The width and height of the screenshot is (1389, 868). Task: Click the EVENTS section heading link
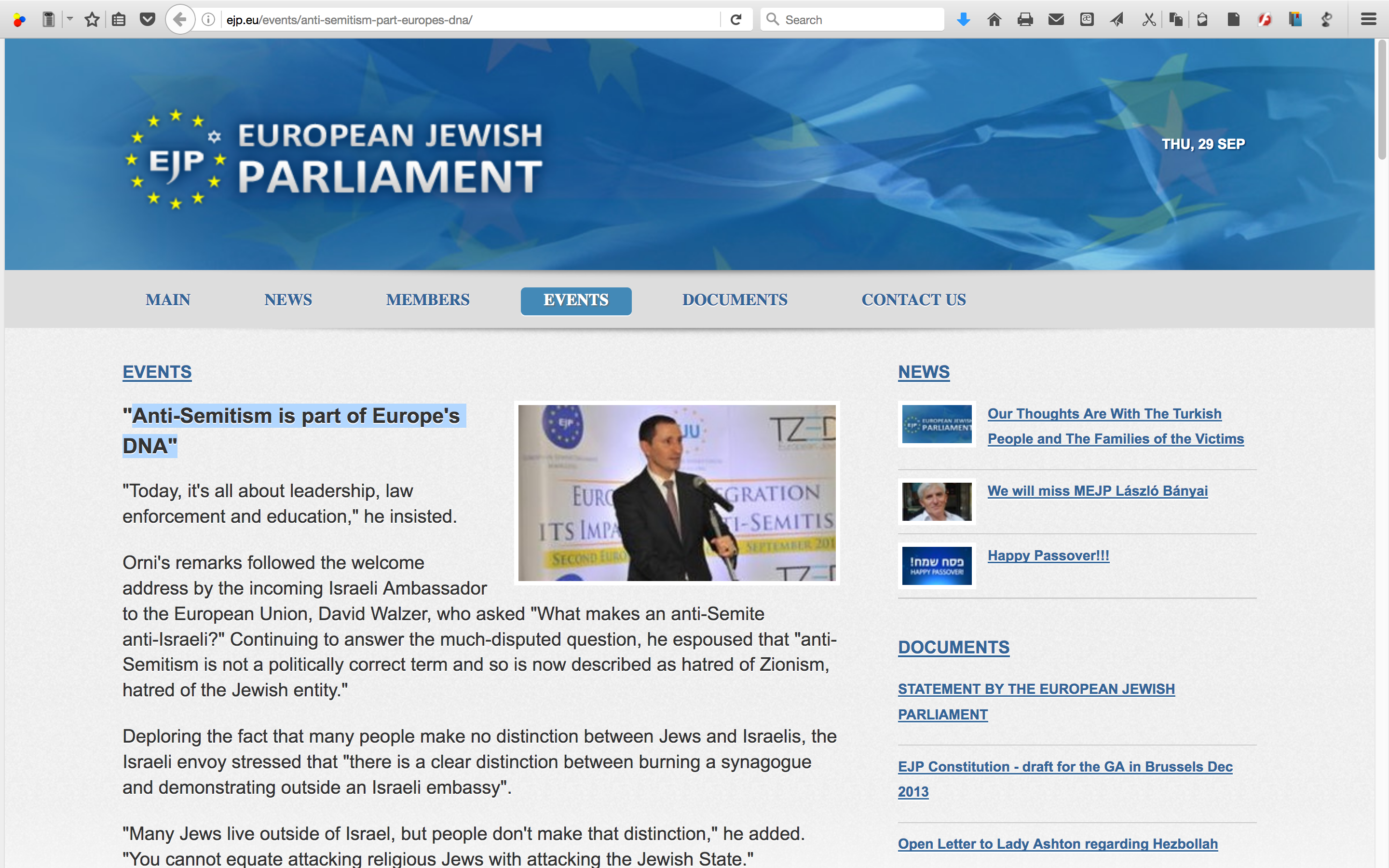(157, 373)
